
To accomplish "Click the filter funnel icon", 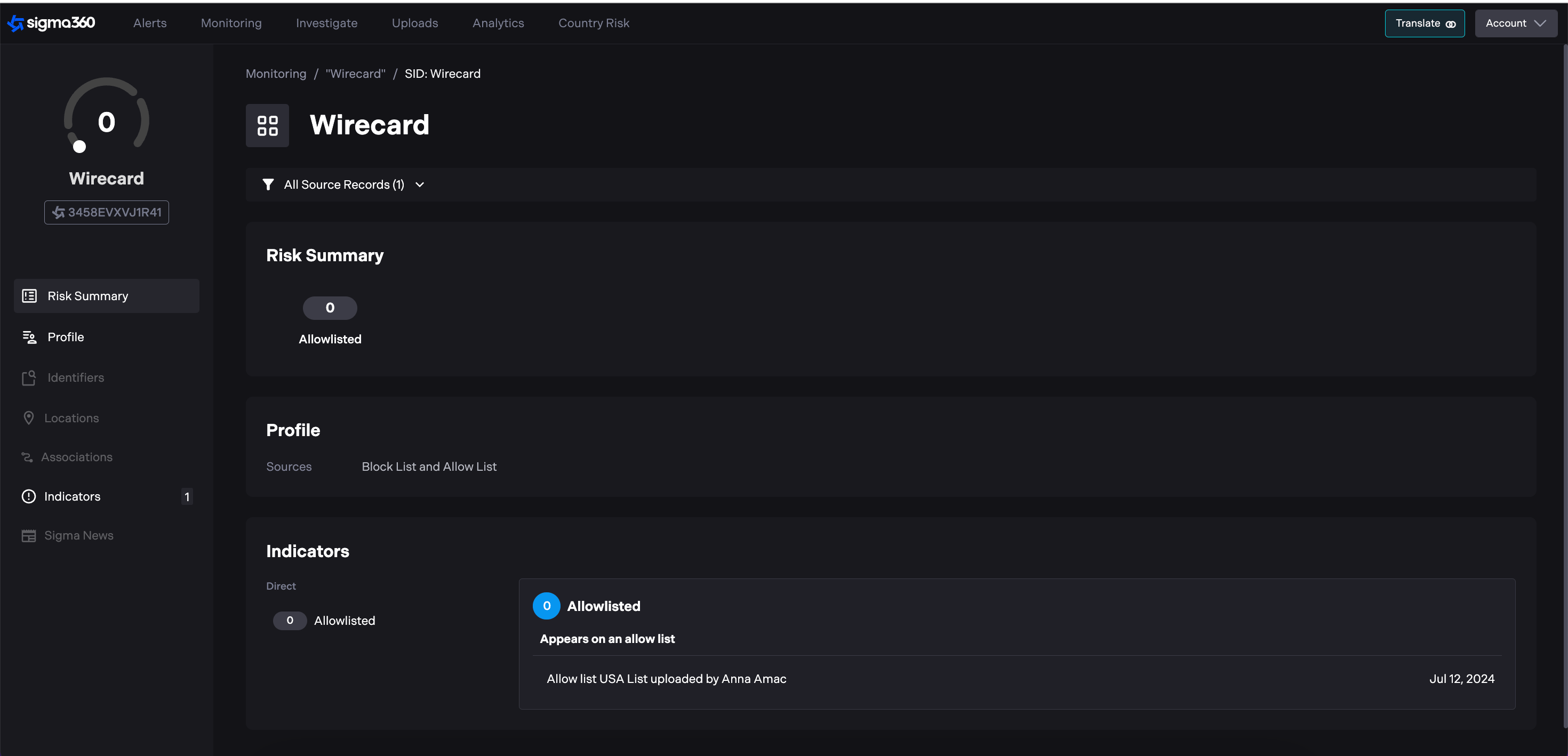I will coord(268,184).
